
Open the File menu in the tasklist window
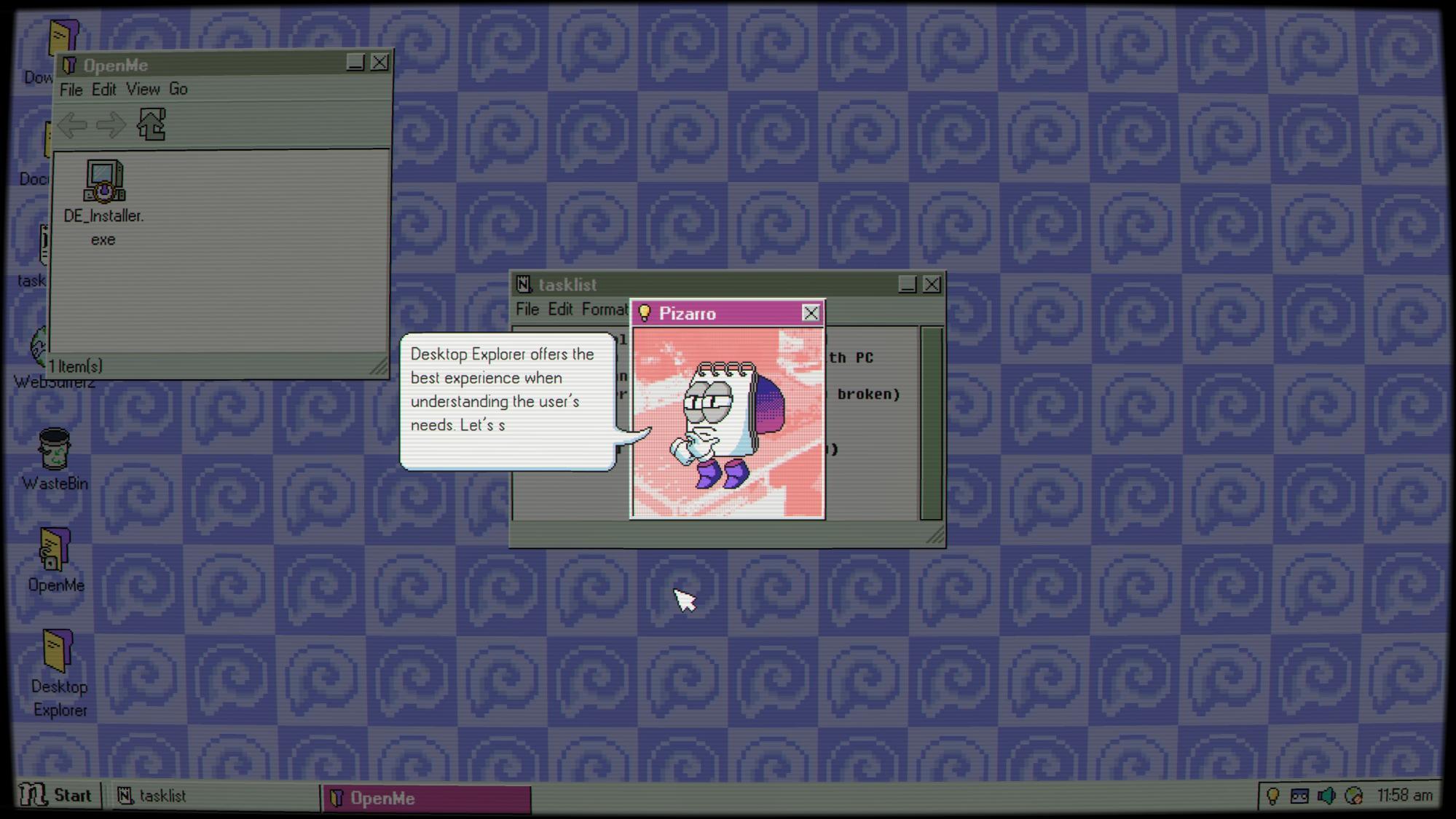point(526,309)
